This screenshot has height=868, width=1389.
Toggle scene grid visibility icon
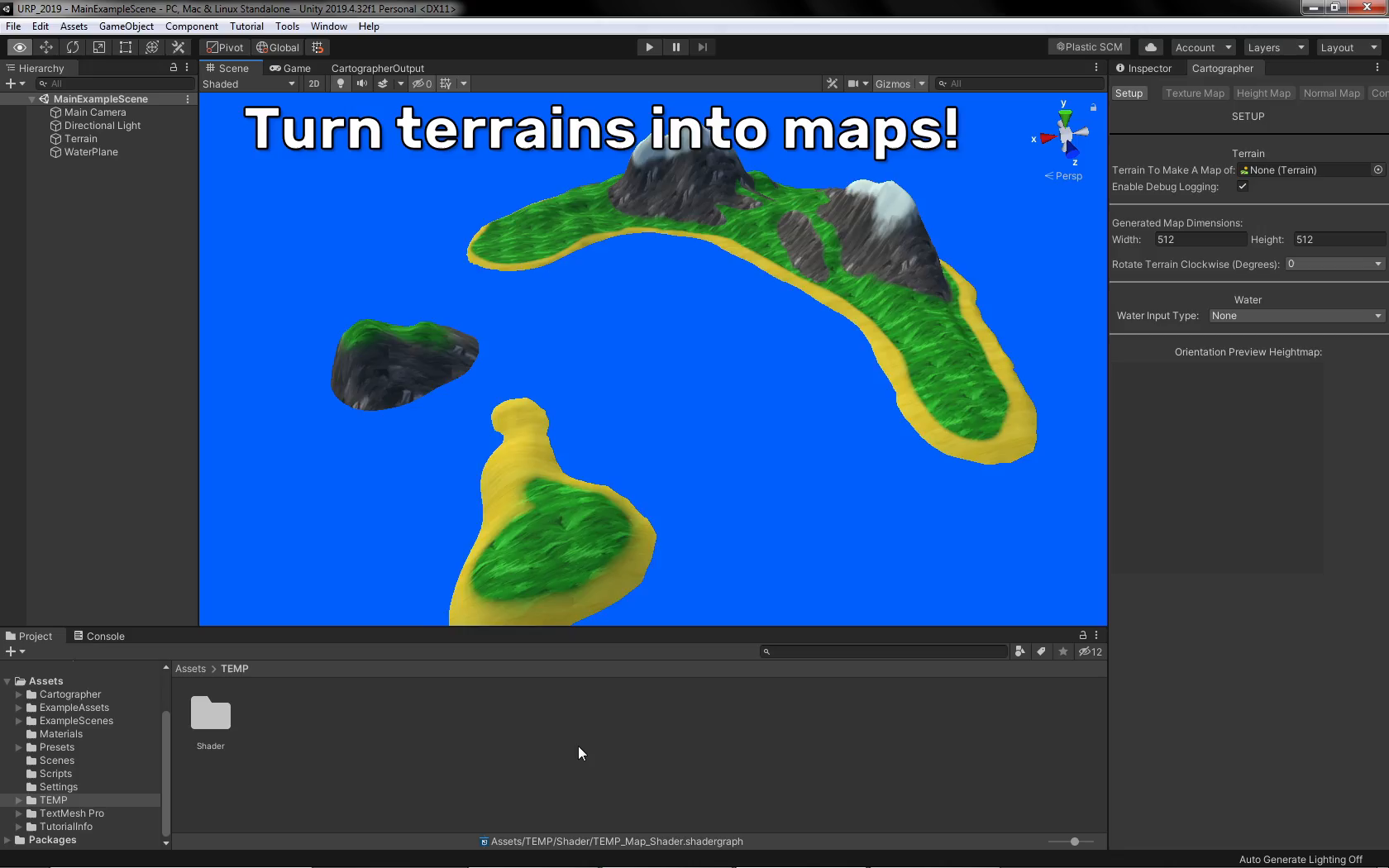tap(446, 83)
